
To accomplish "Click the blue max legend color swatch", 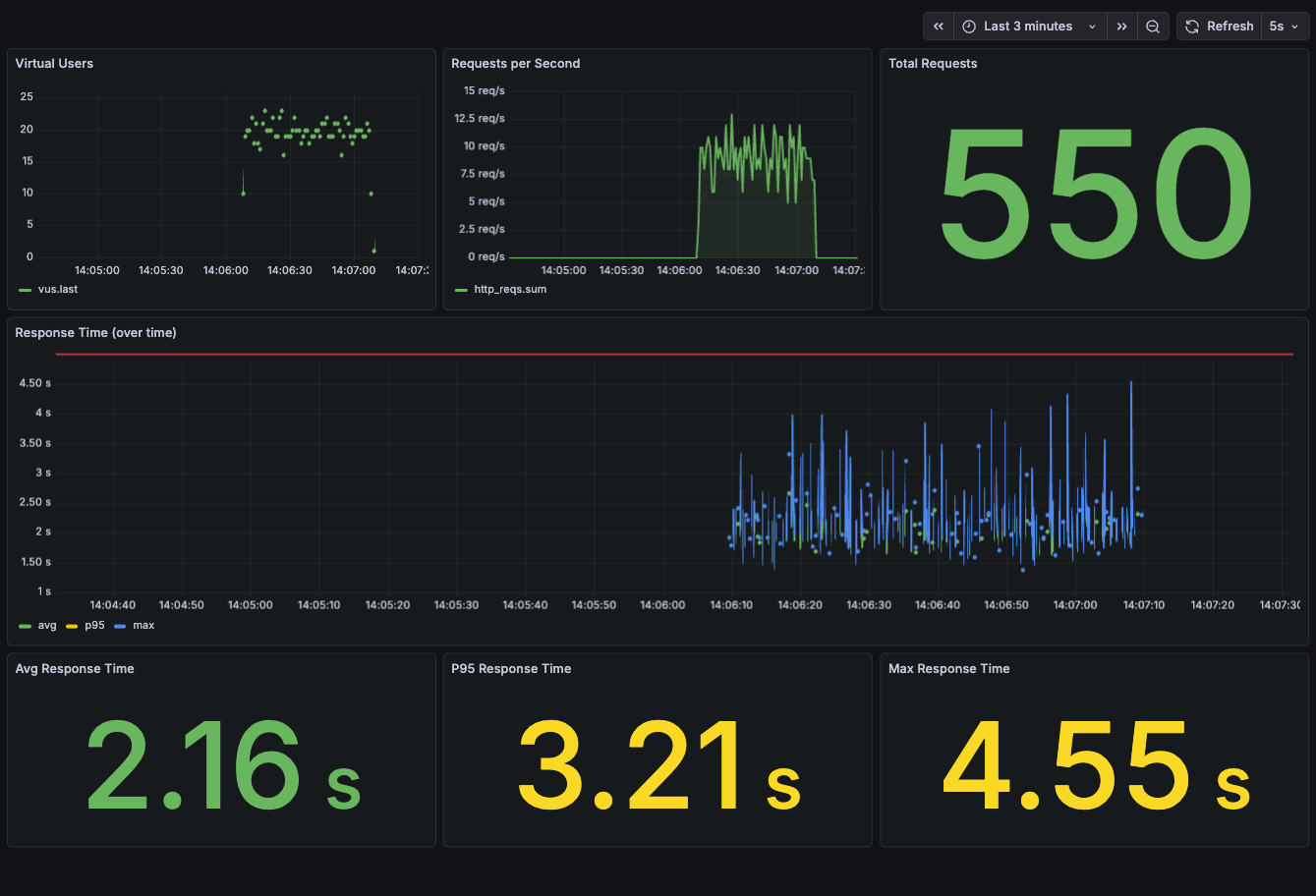I will [121, 626].
